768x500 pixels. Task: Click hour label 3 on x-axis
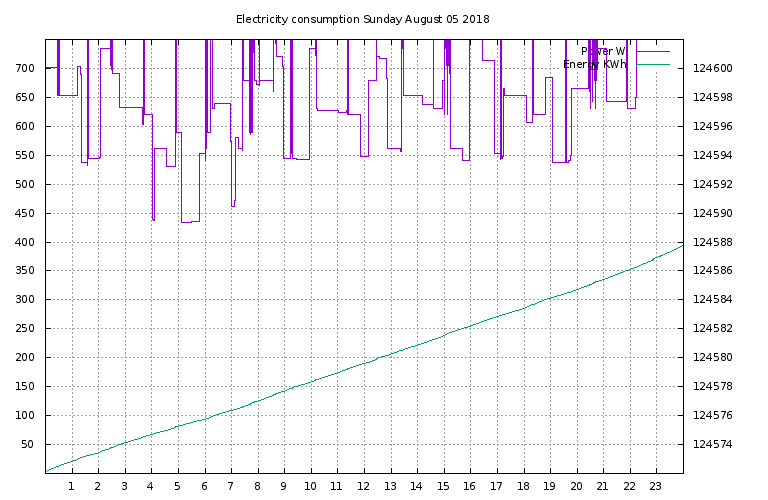(124, 486)
